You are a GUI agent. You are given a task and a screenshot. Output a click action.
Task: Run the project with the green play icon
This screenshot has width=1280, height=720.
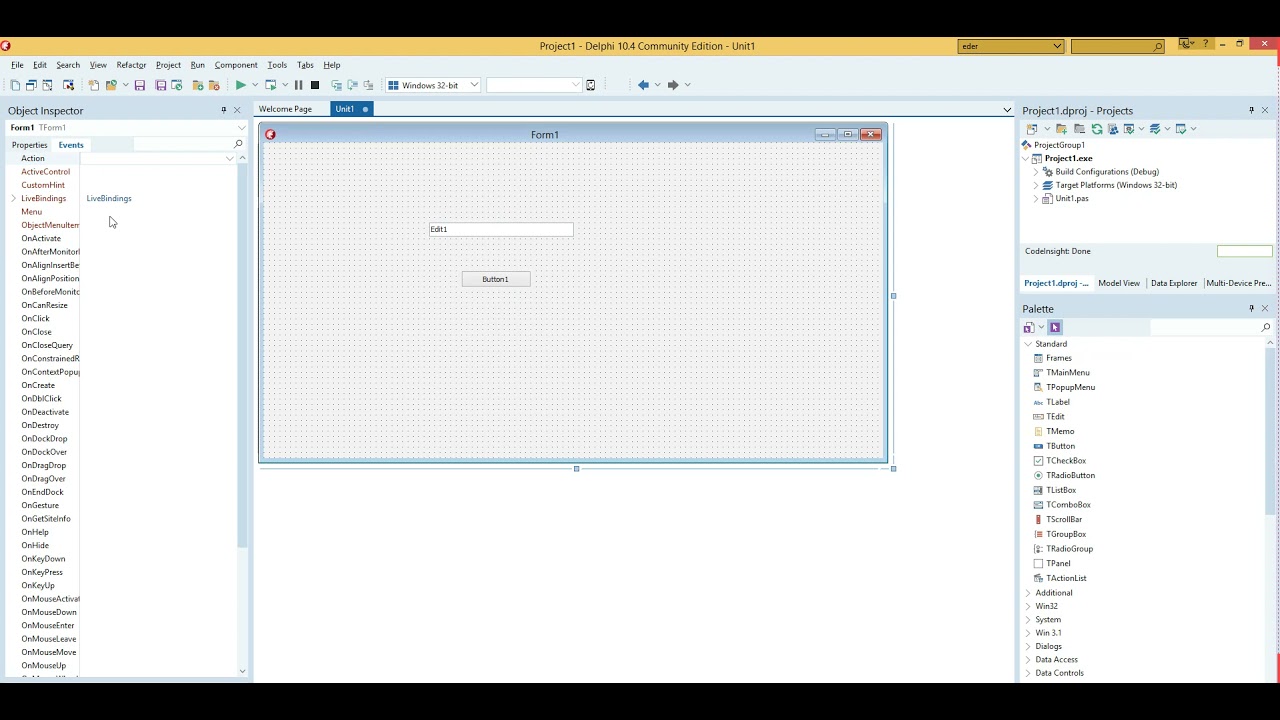(x=240, y=85)
